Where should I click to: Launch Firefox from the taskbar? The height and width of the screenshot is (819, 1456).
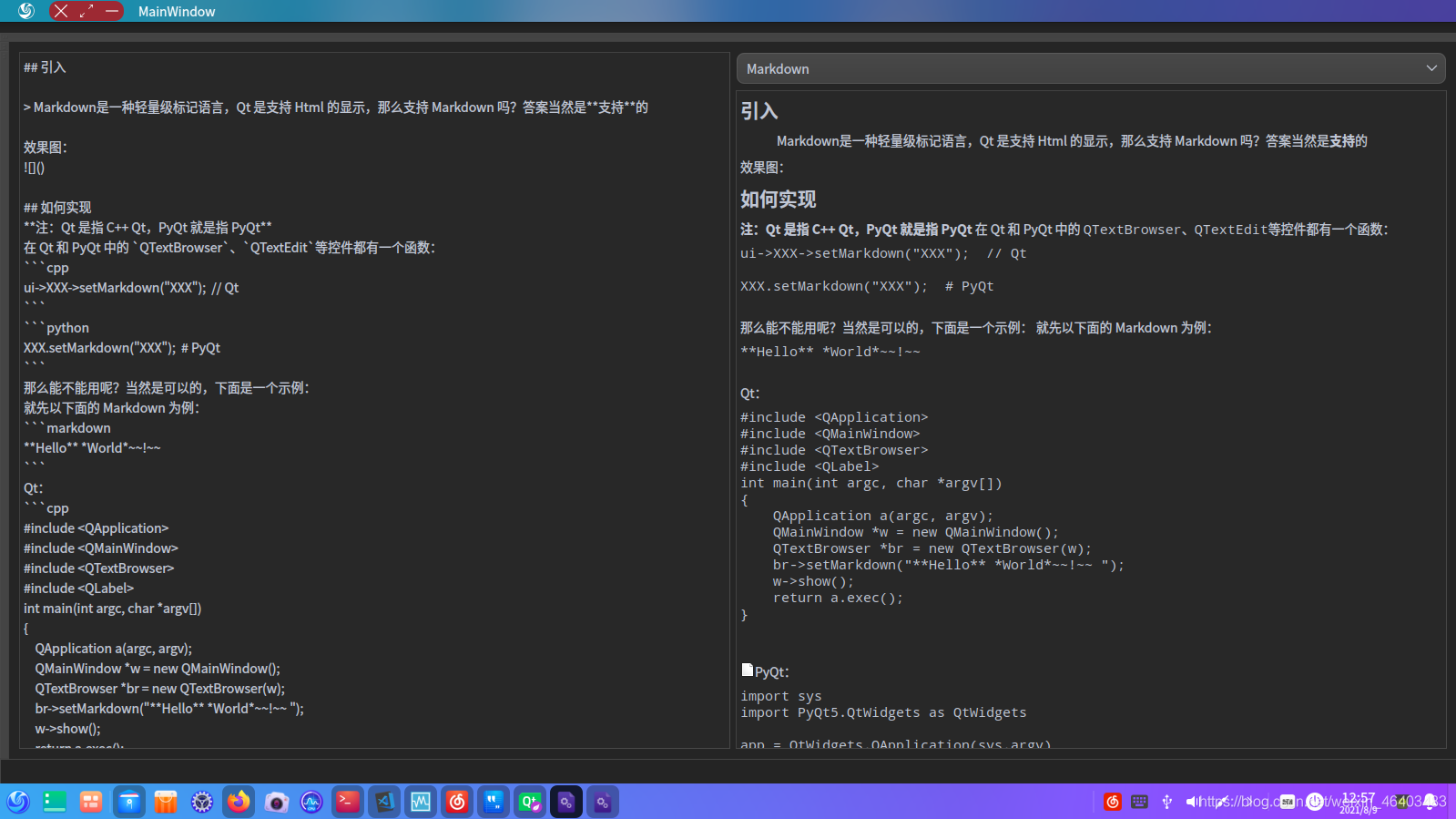coord(239,802)
